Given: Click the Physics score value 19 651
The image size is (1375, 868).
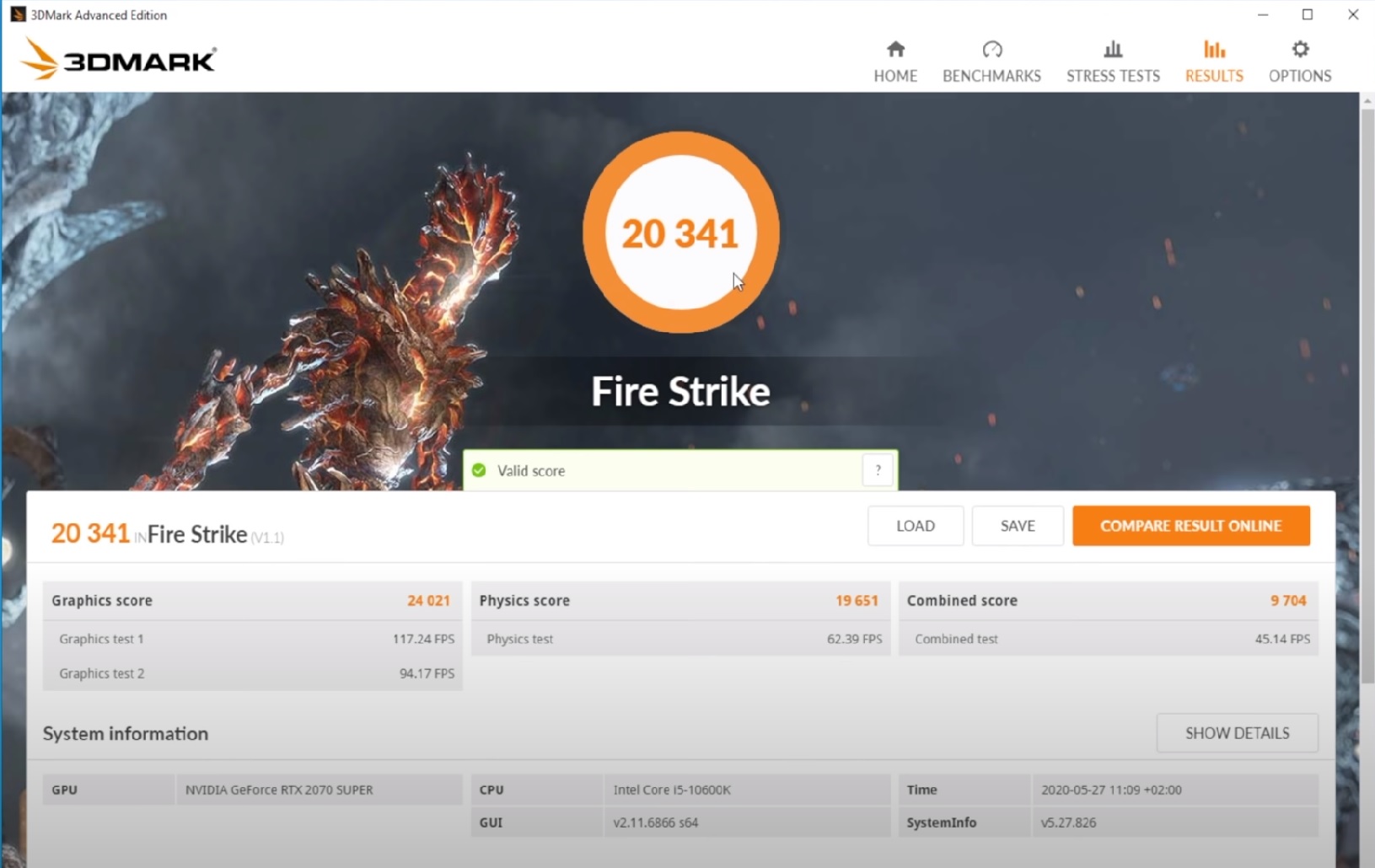Looking at the screenshot, I should tap(857, 601).
